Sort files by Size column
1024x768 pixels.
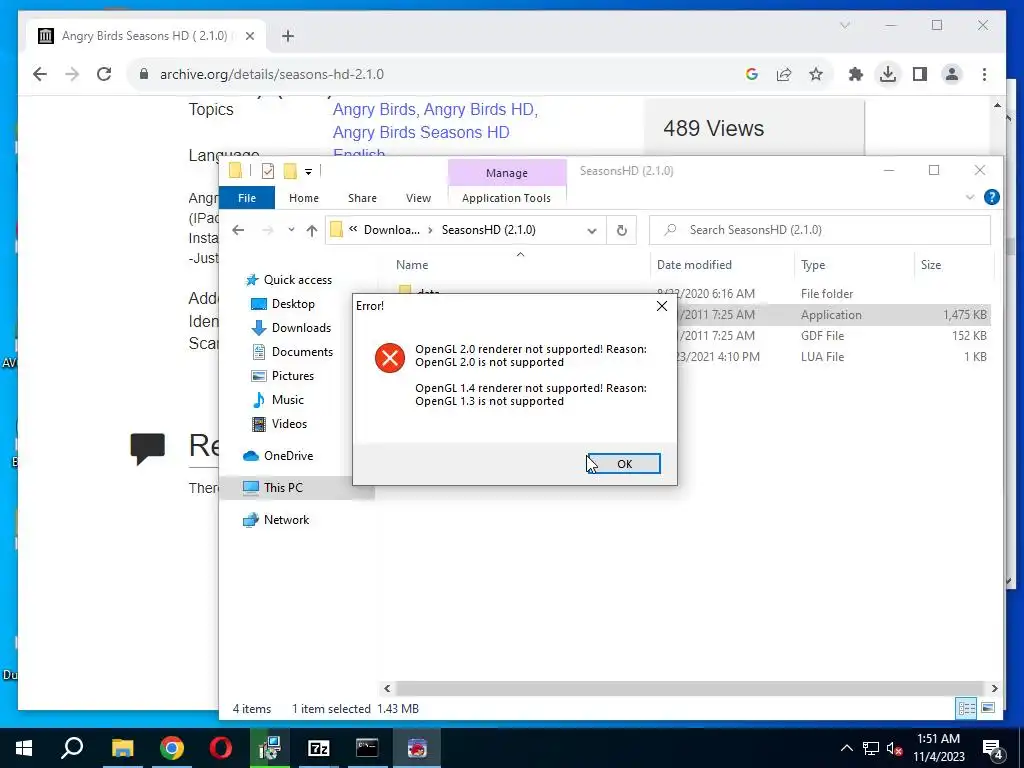pos(931,264)
